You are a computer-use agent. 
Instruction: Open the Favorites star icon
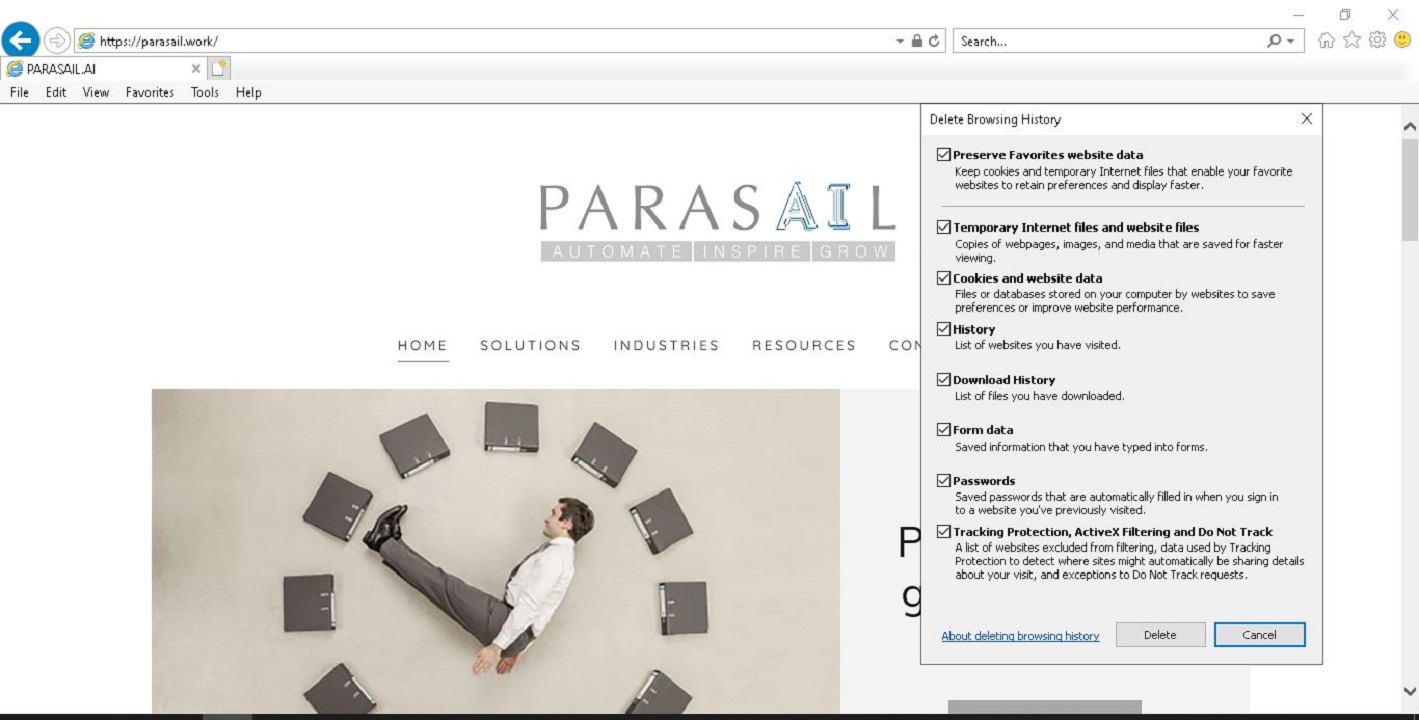1352,40
